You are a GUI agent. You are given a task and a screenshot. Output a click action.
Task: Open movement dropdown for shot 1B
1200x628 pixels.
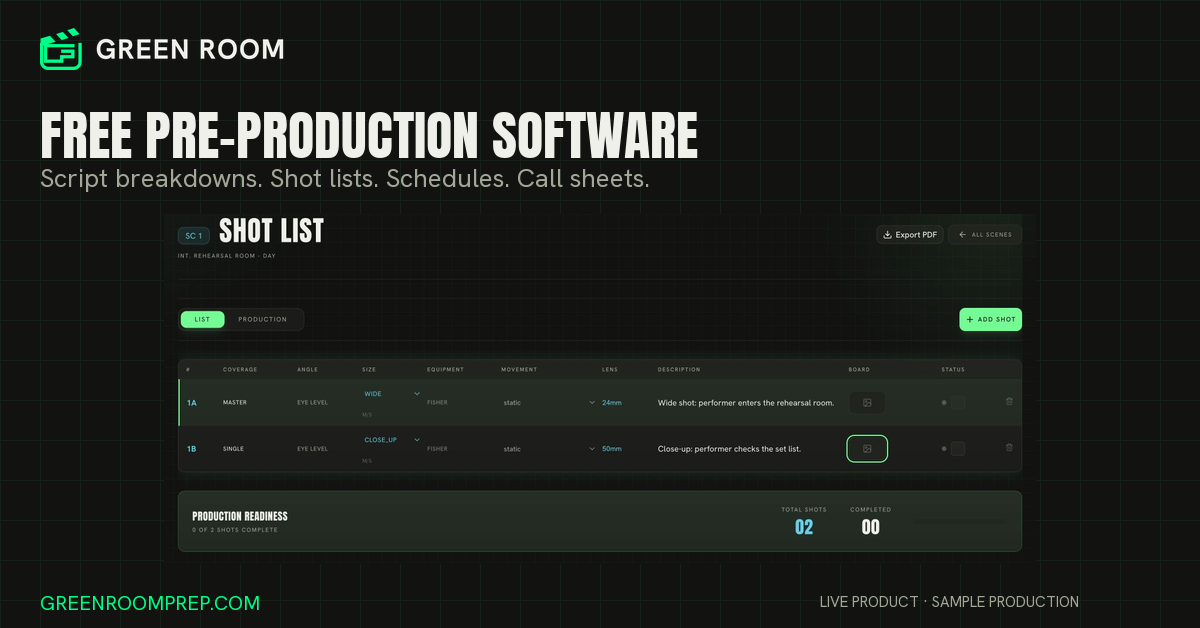[548, 449]
